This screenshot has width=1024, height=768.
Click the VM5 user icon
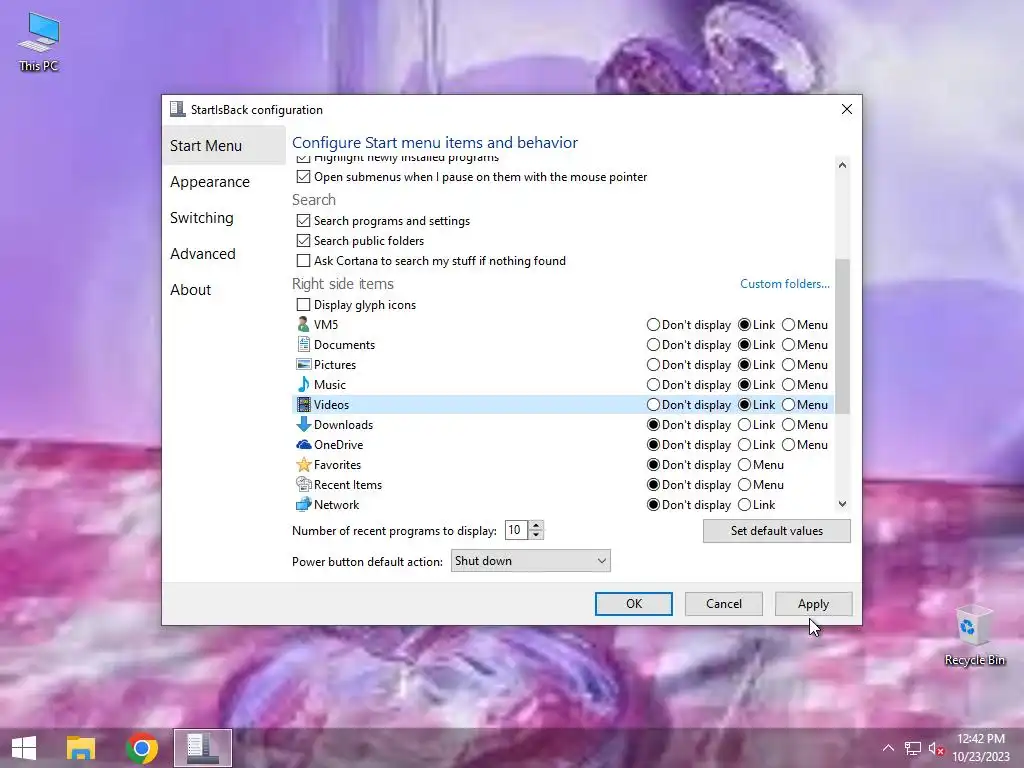click(x=303, y=325)
